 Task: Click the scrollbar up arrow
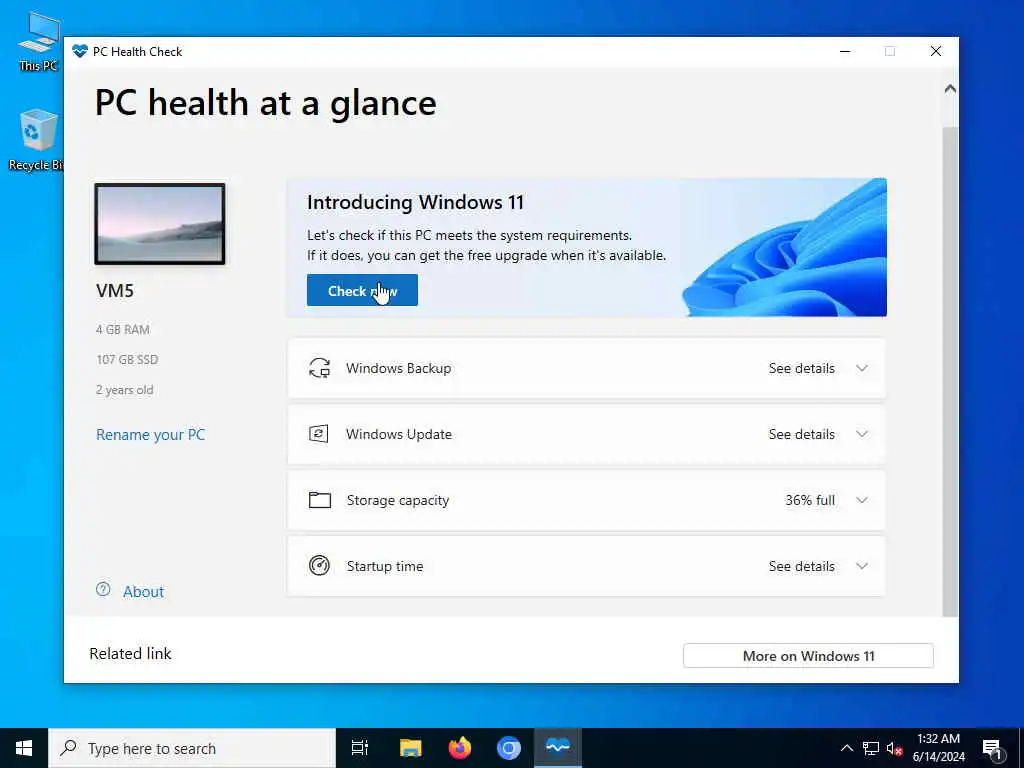[950, 88]
